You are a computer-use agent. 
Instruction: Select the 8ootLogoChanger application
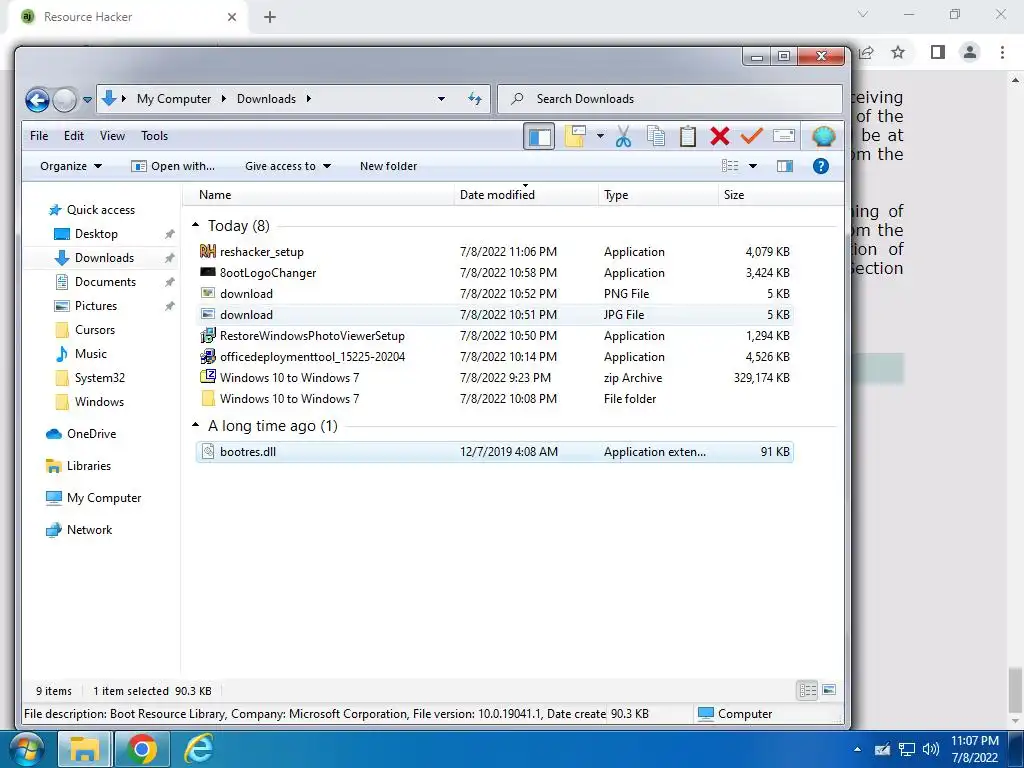point(495,272)
